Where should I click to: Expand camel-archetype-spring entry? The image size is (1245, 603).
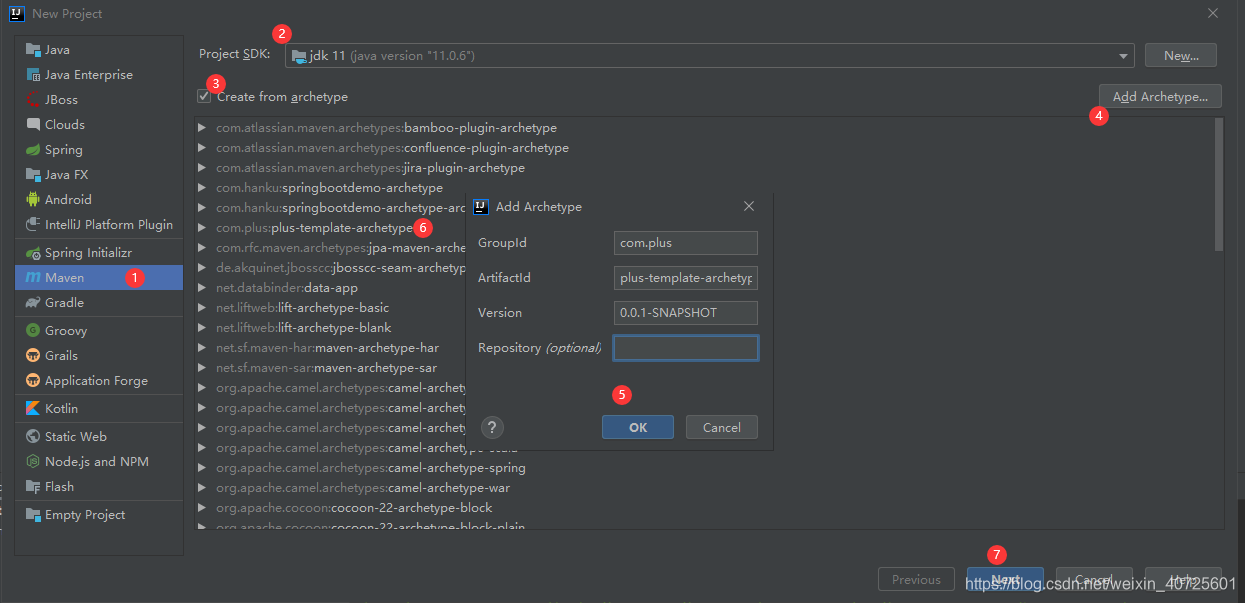pyautogui.click(x=202, y=468)
